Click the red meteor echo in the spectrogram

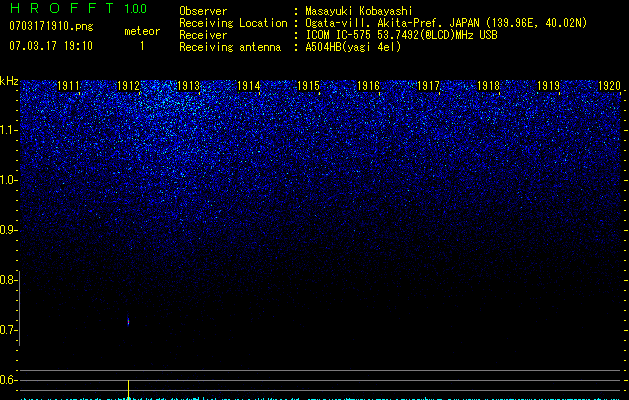point(128,322)
